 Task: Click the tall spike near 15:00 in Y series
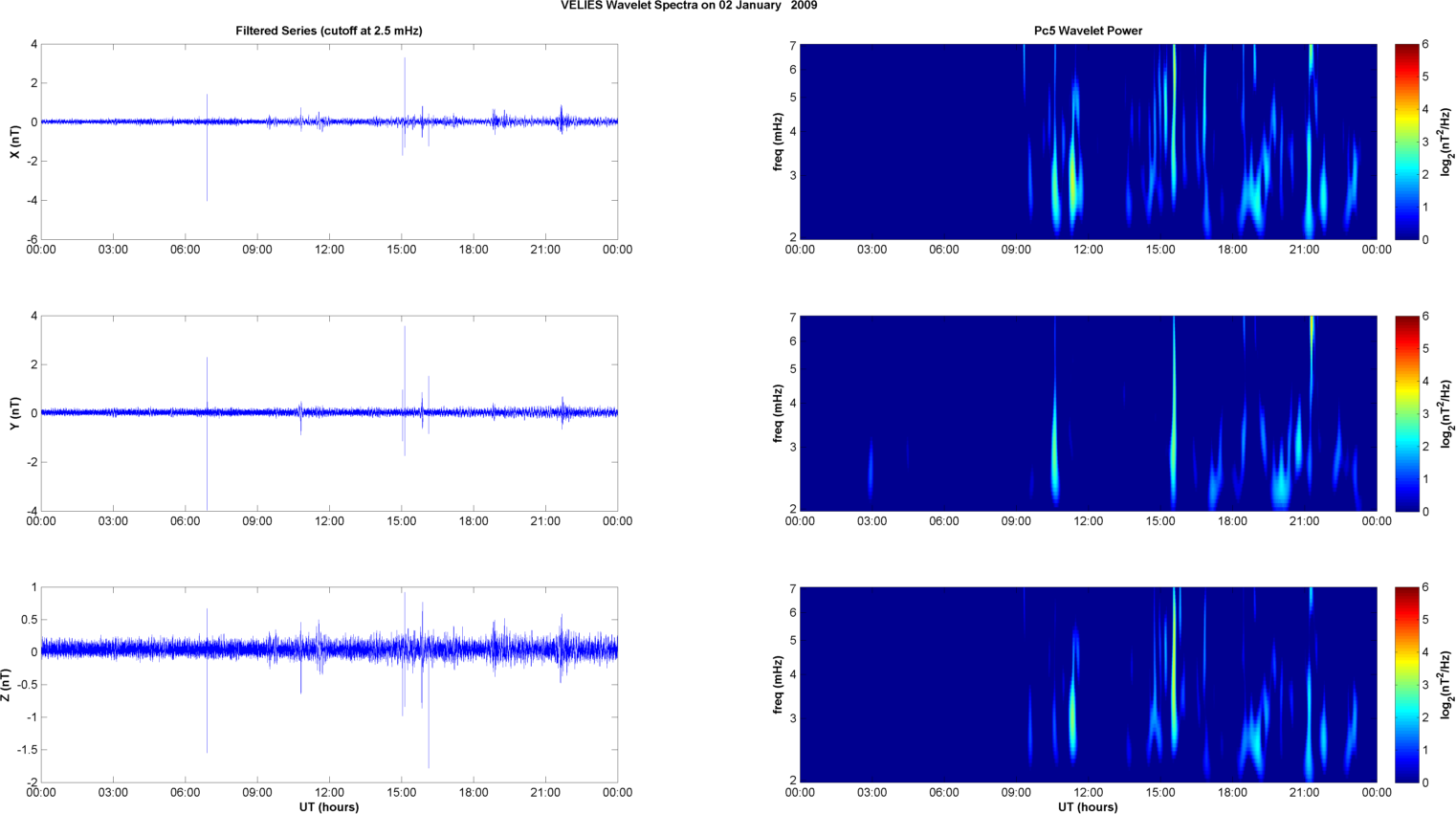pos(405,368)
